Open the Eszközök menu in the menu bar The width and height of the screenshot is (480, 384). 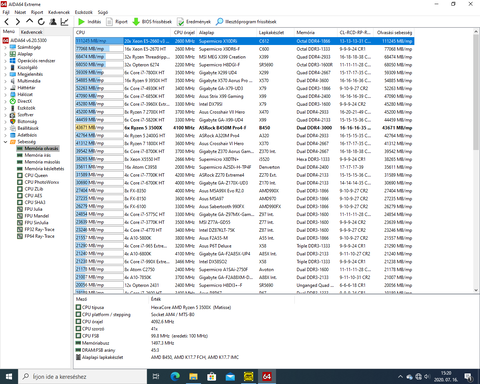click(x=83, y=12)
